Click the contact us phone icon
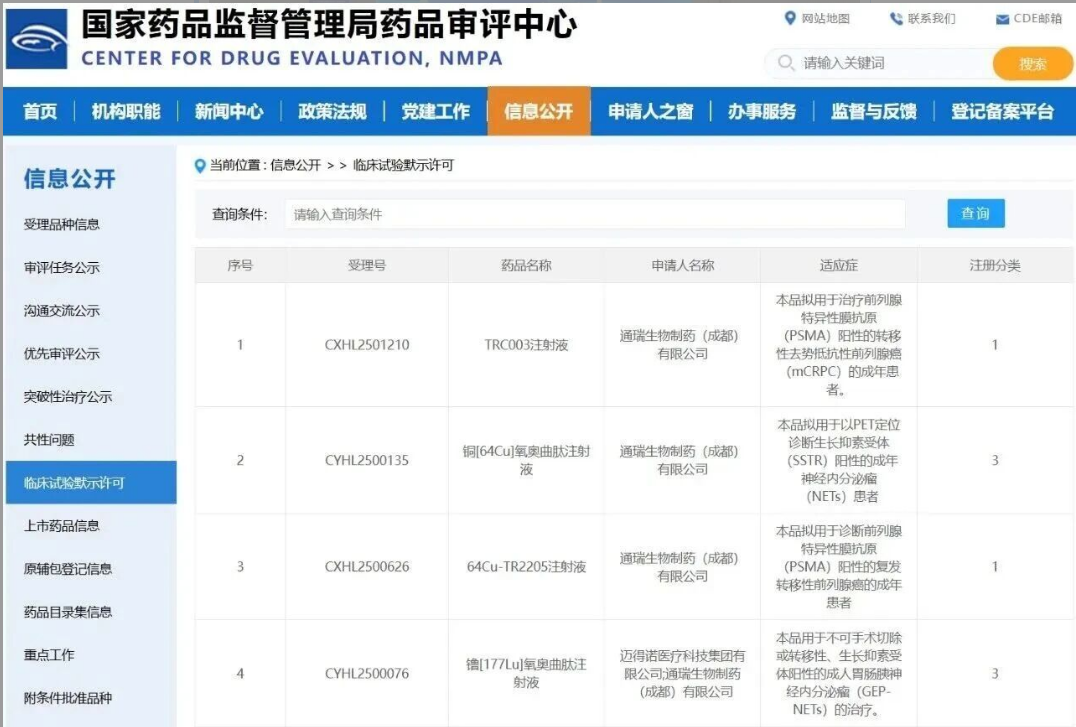This screenshot has width=1076, height=727. pyautogui.click(x=896, y=19)
